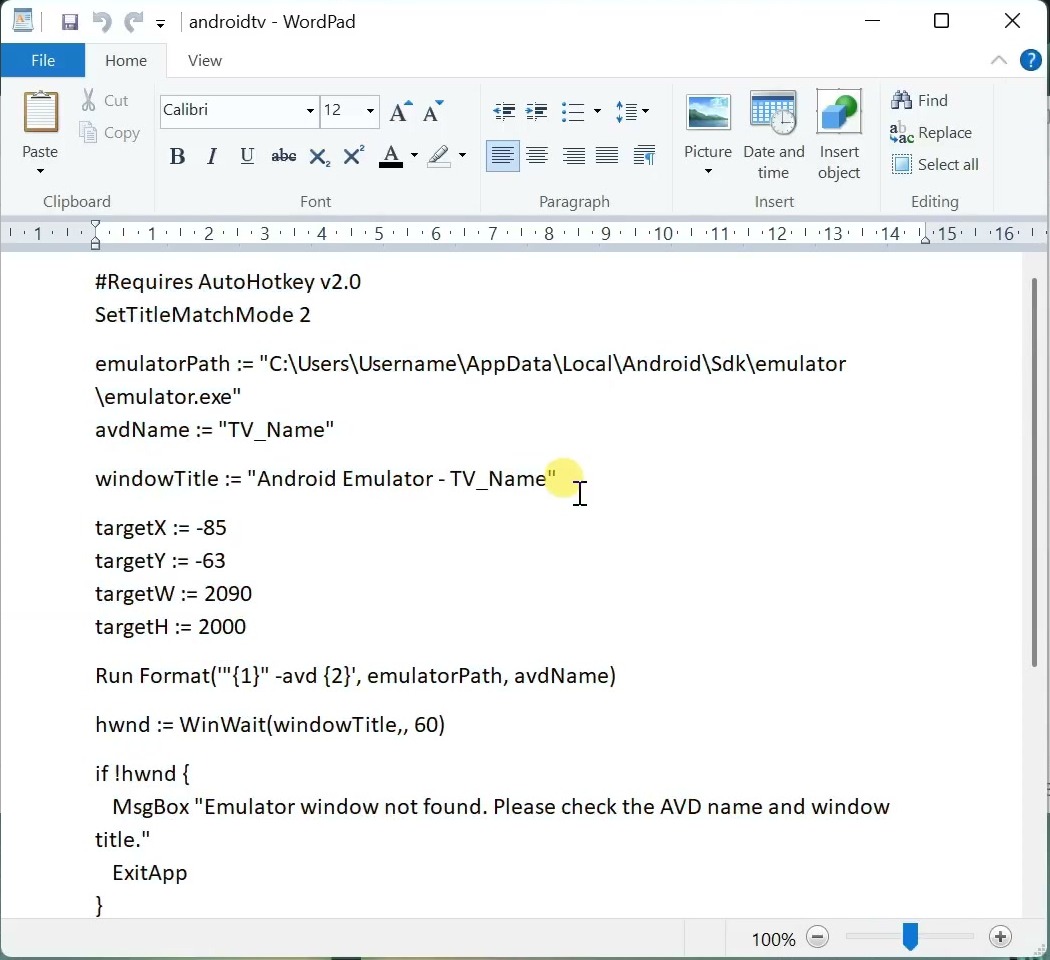Image resolution: width=1050 pixels, height=960 pixels.
Task: Open Paragraph dialog icon
Action: coord(644,156)
